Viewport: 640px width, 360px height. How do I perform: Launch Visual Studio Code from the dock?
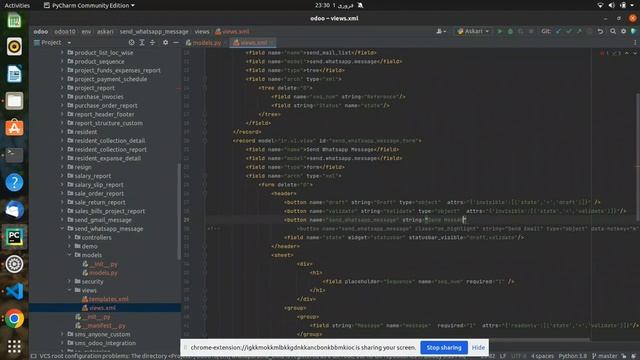click(x=14, y=291)
